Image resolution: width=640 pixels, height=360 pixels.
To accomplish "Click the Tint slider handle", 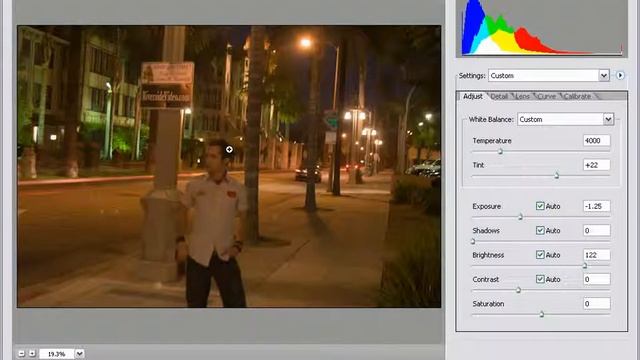I will [x=556, y=176].
